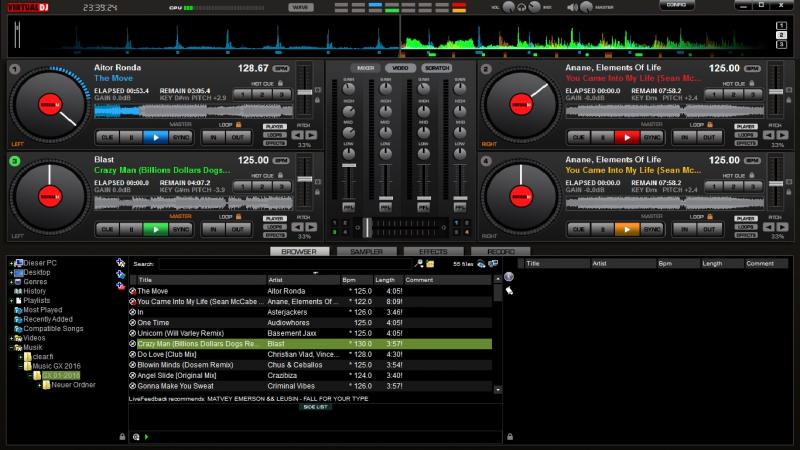Screen dimensions: 800x450
Task: Set loop OUT on deck 4
Action: tap(709, 229)
